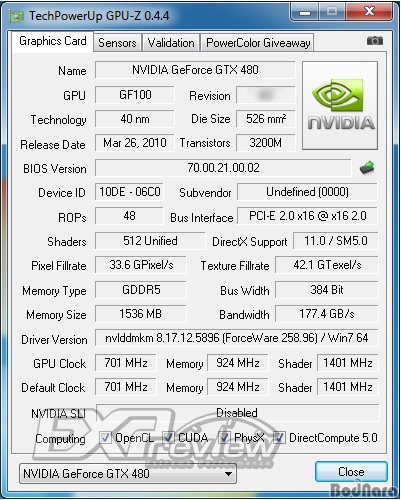Click the Device ID field 10DE - 06C0
Viewport: 401px width, 500px height.
coord(130,192)
